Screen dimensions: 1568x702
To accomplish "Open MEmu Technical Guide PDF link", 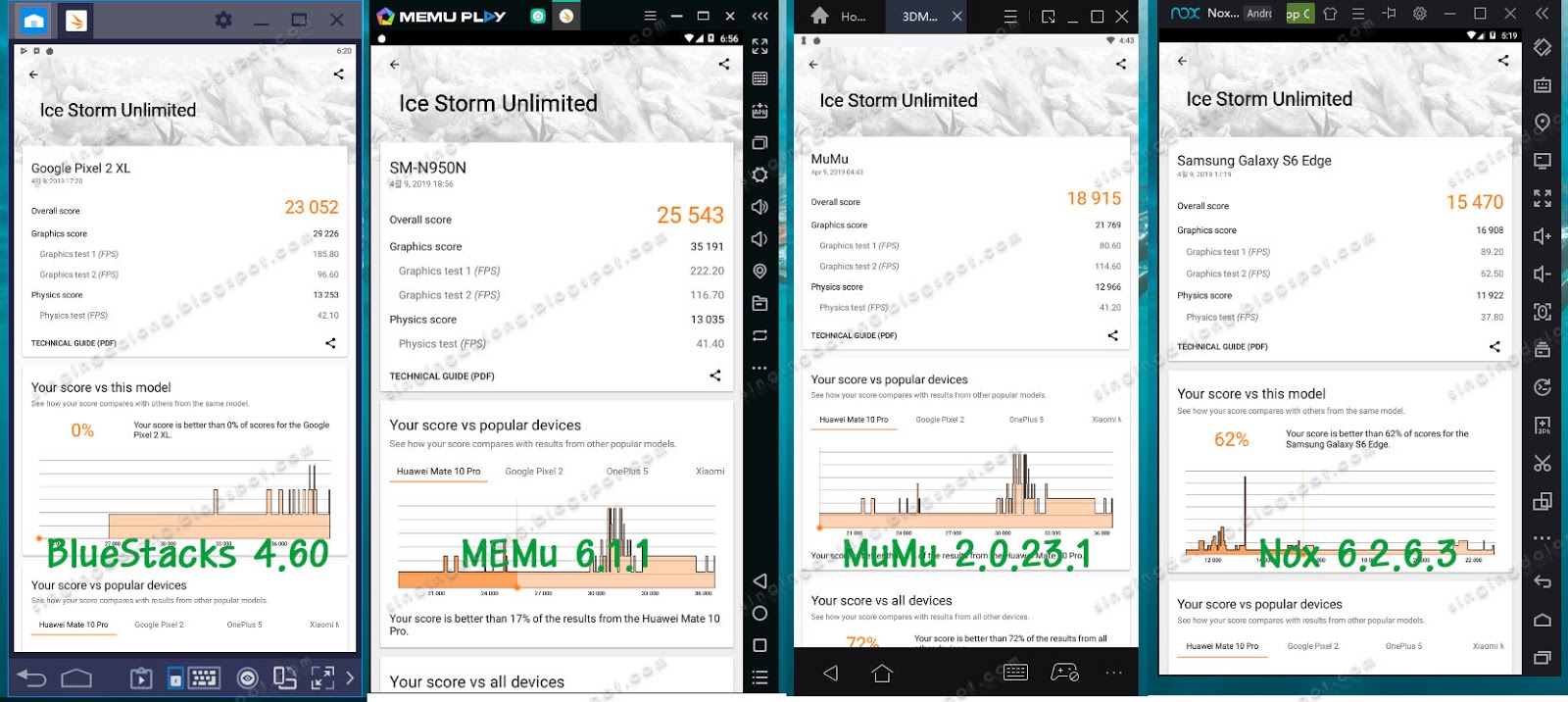I will 442,376.
